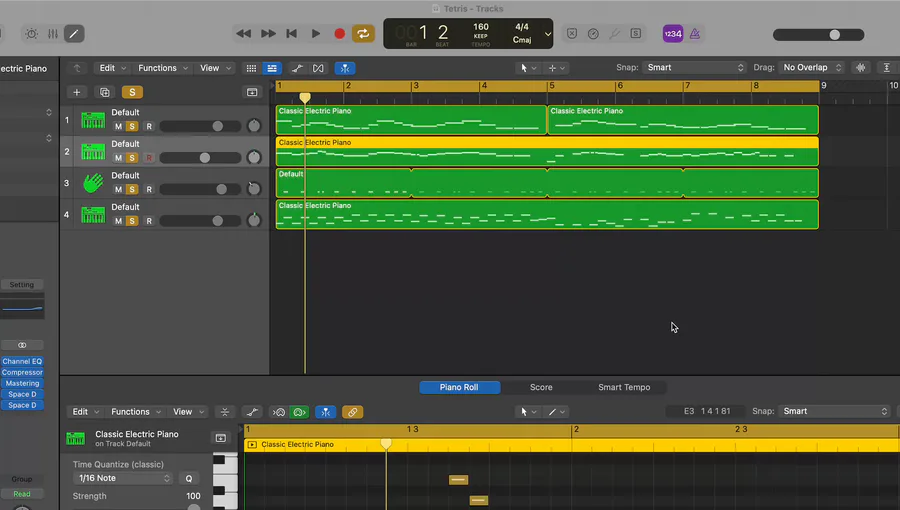The width and height of the screenshot is (900, 510).
Task: Click the Duplicate Track icon
Action: pyautogui.click(x=104, y=92)
